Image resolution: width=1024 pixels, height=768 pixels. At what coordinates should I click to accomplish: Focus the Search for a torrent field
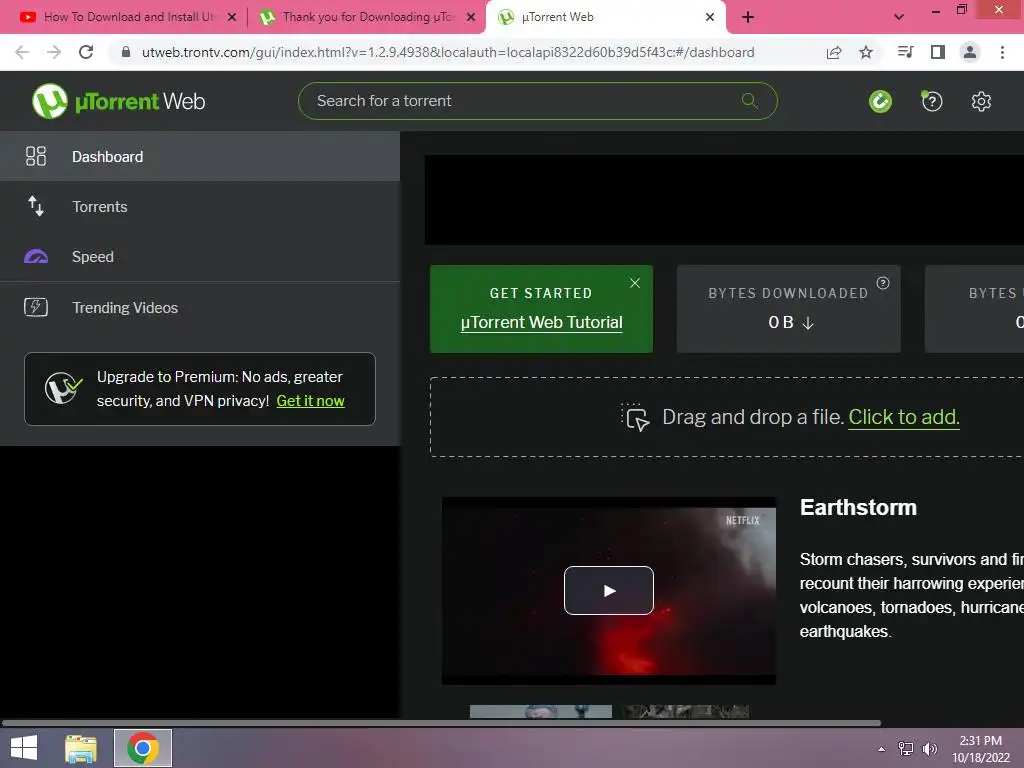point(537,101)
